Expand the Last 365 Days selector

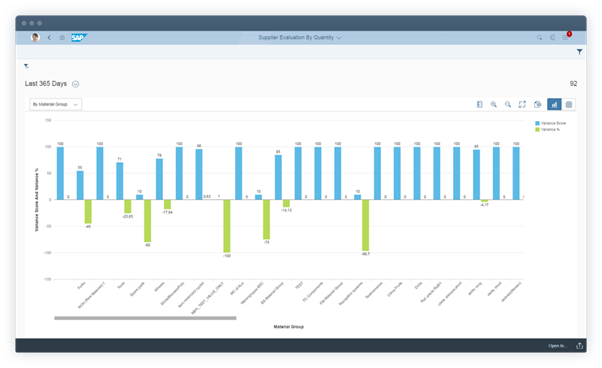tap(76, 84)
